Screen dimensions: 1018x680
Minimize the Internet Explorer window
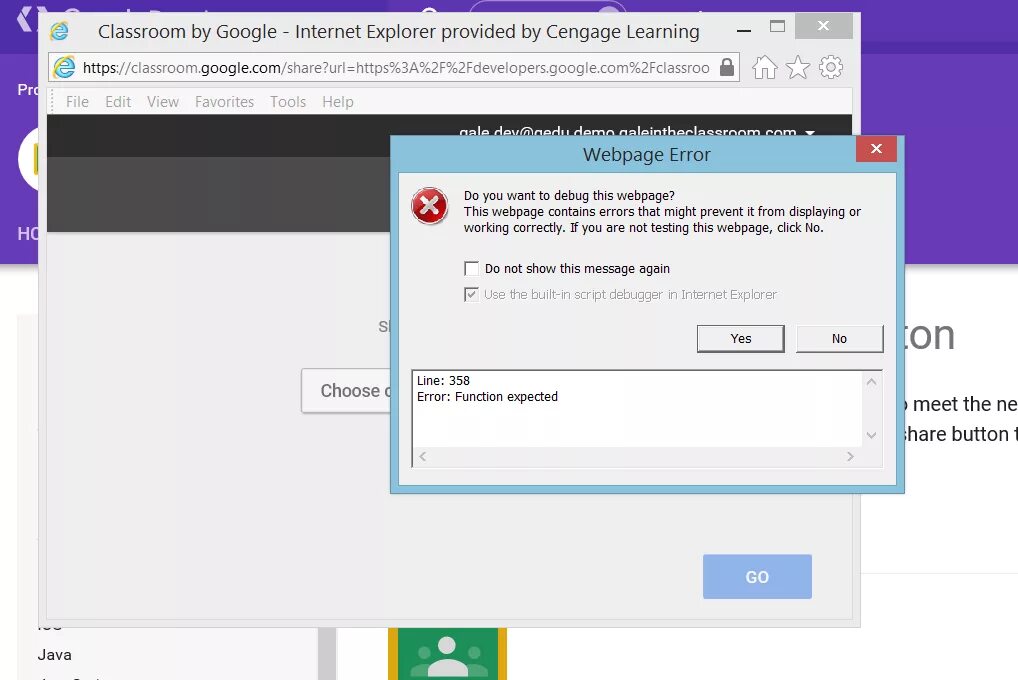(x=744, y=30)
